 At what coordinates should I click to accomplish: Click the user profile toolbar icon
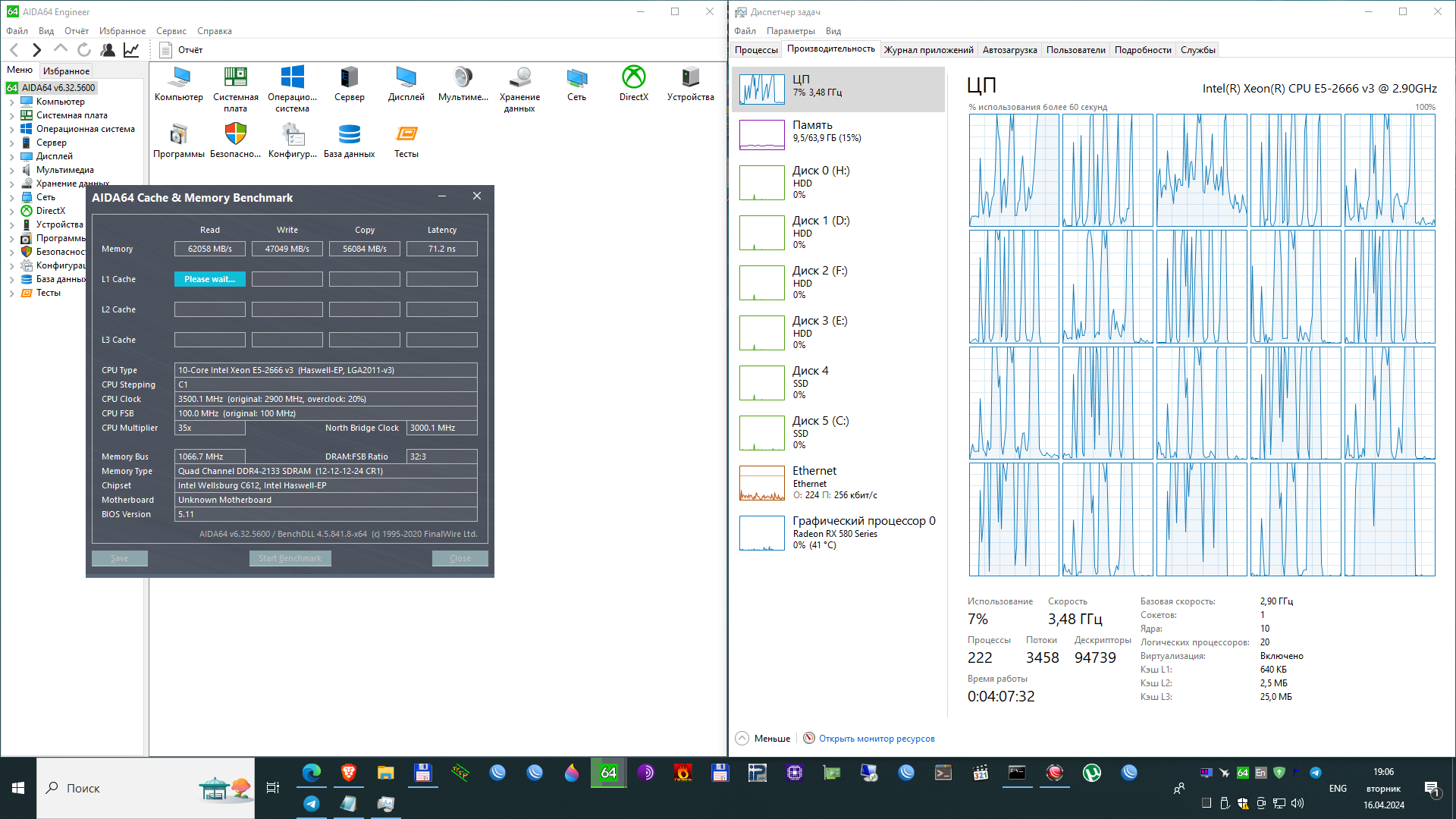click(108, 50)
